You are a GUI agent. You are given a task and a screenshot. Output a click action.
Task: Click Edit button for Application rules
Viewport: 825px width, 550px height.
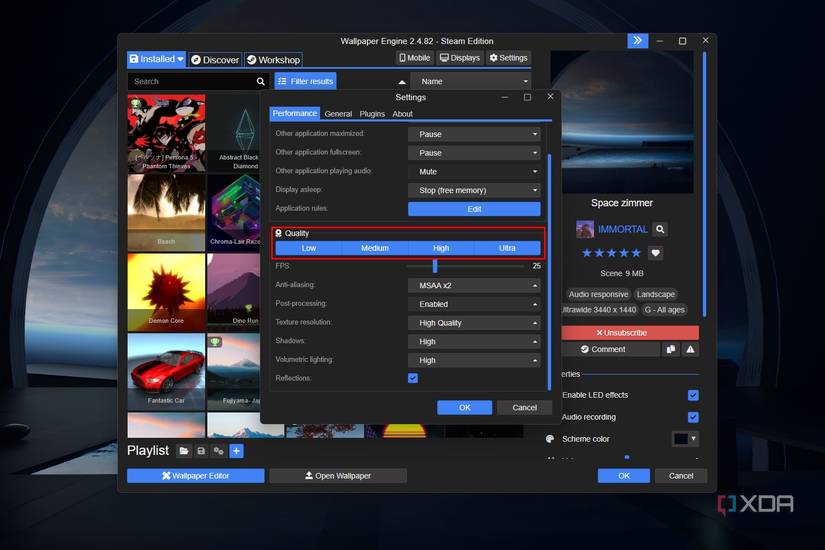(x=474, y=209)
